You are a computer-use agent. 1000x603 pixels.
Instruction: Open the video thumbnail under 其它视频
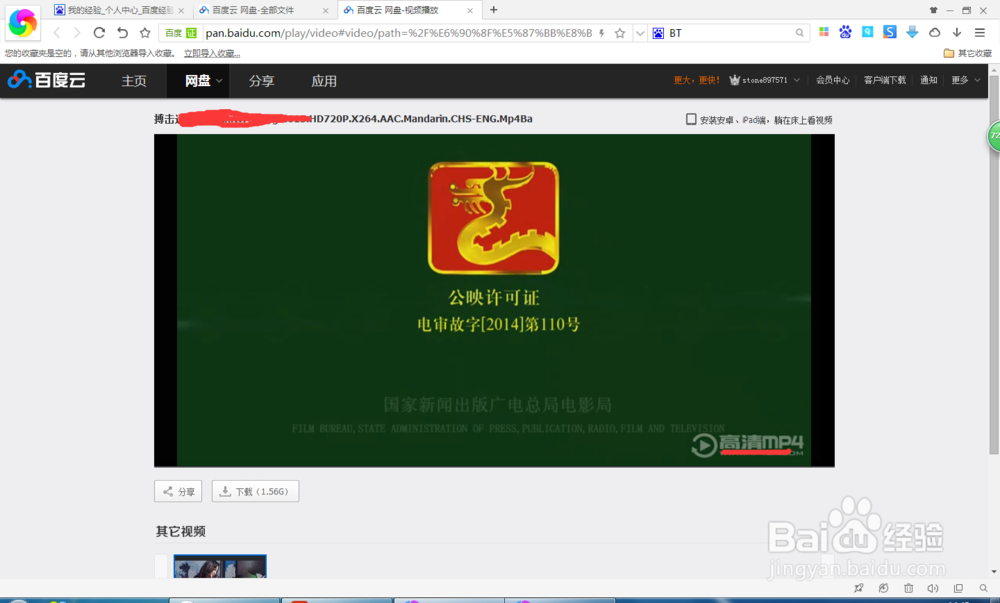(219, 567)
